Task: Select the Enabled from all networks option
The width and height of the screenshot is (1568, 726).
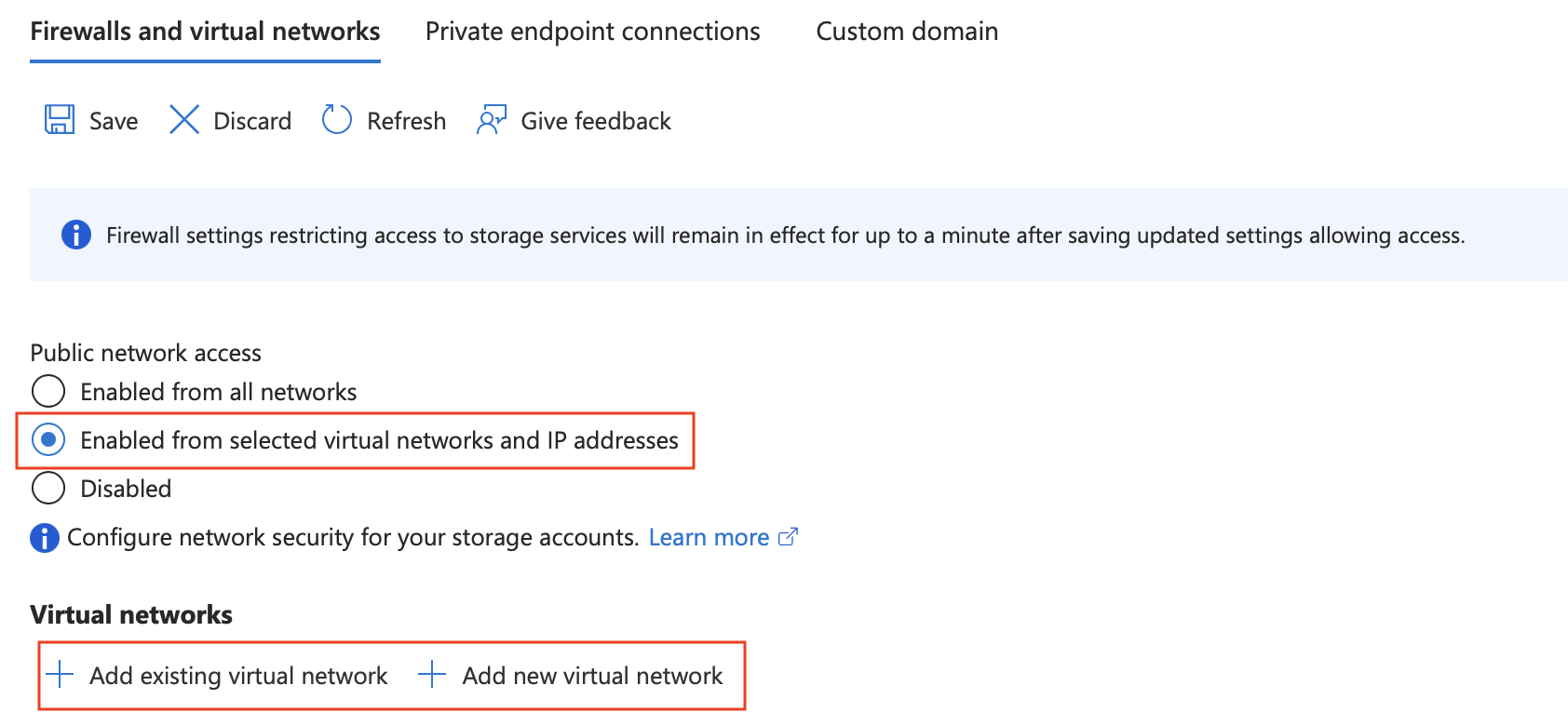Action: 48,392
